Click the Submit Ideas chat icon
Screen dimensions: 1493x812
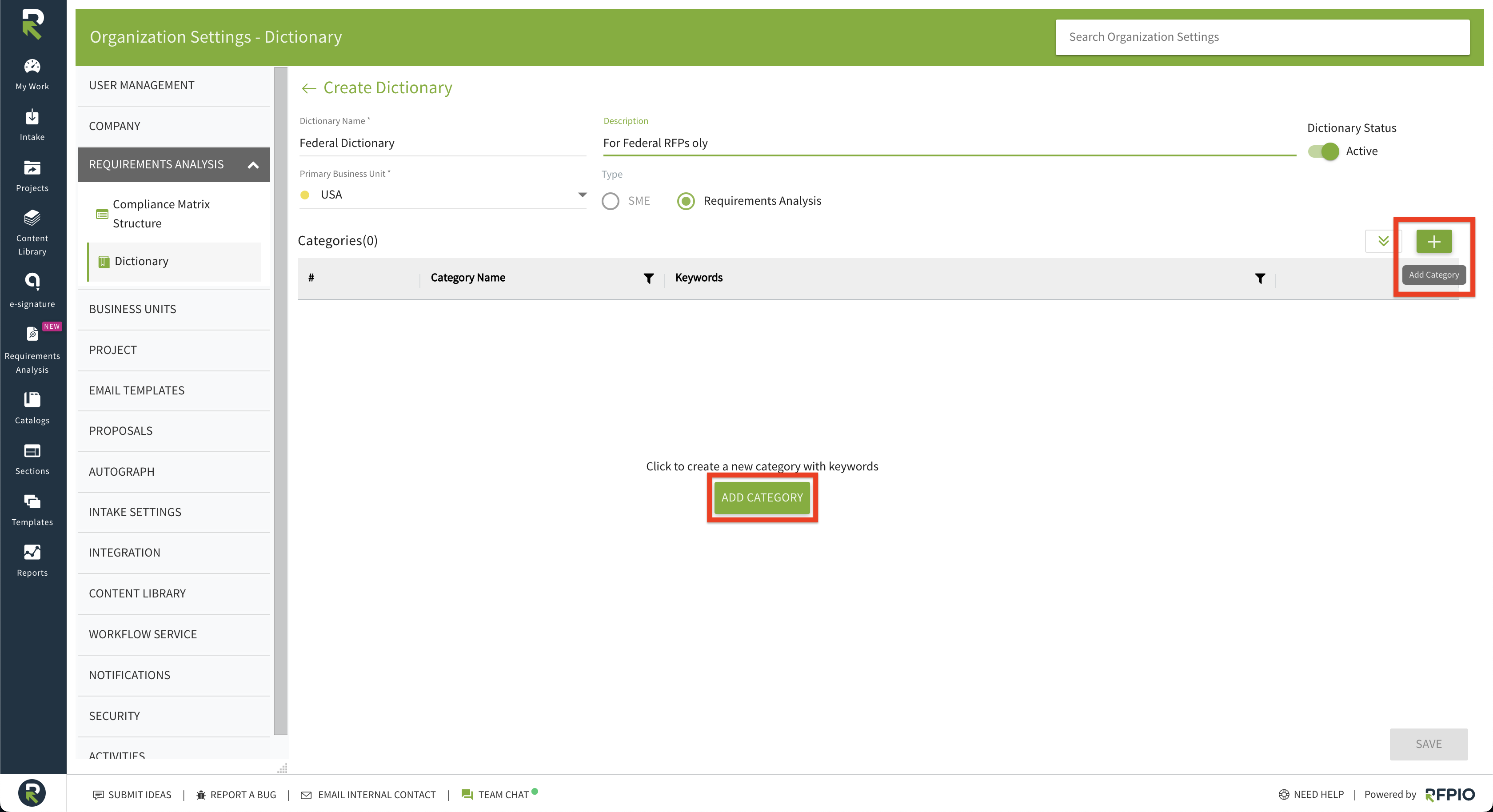click(99, 795)
